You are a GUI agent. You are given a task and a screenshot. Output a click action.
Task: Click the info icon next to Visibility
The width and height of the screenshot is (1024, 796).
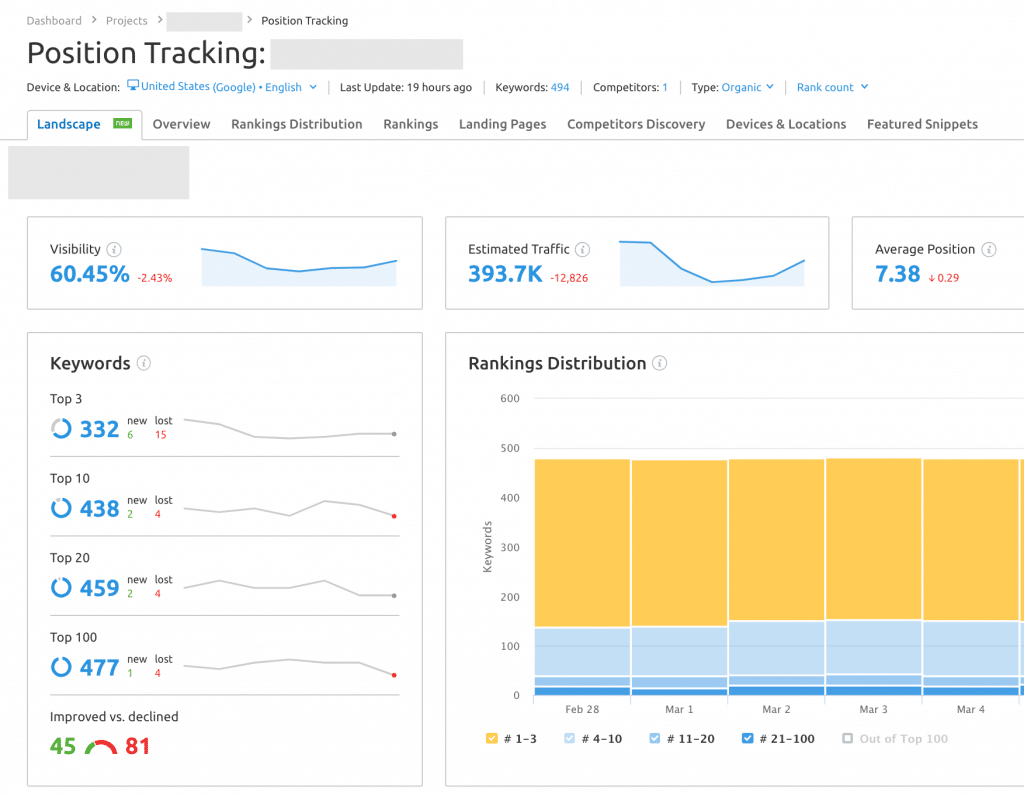point(114,249)
